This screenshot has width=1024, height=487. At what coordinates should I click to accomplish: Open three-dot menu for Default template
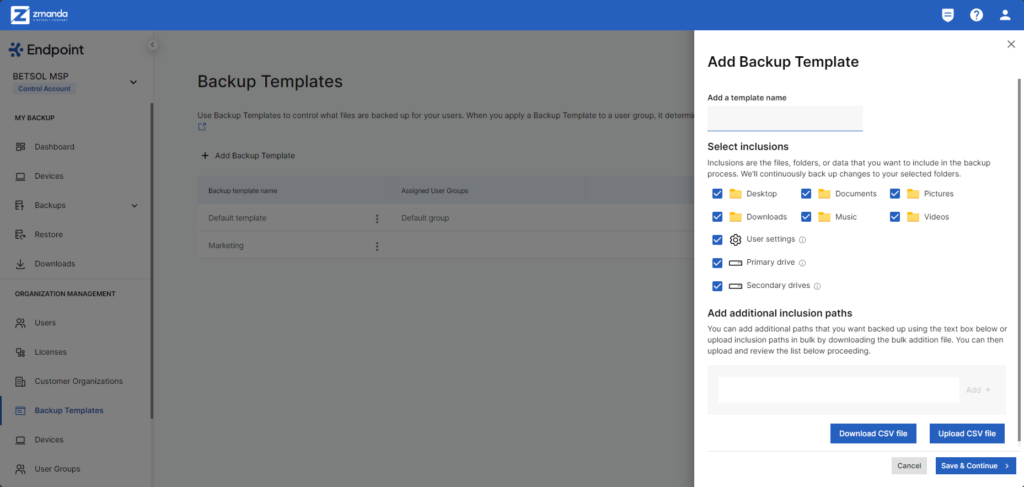pos(377,219)
